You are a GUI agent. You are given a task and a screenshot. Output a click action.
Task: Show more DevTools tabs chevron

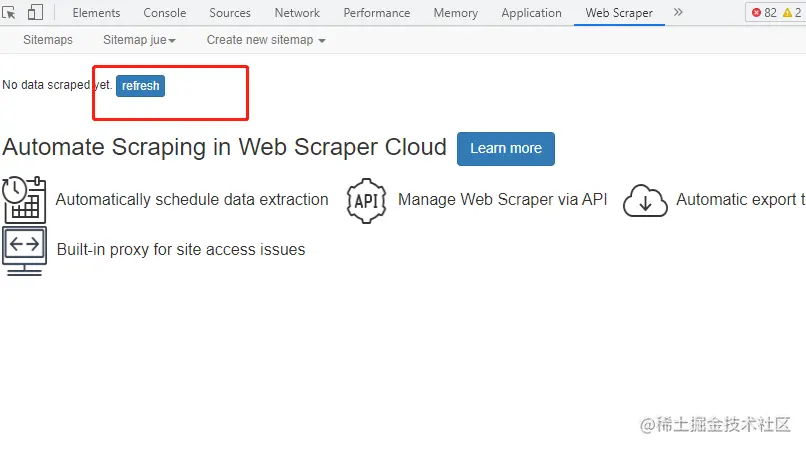point(678,12)
